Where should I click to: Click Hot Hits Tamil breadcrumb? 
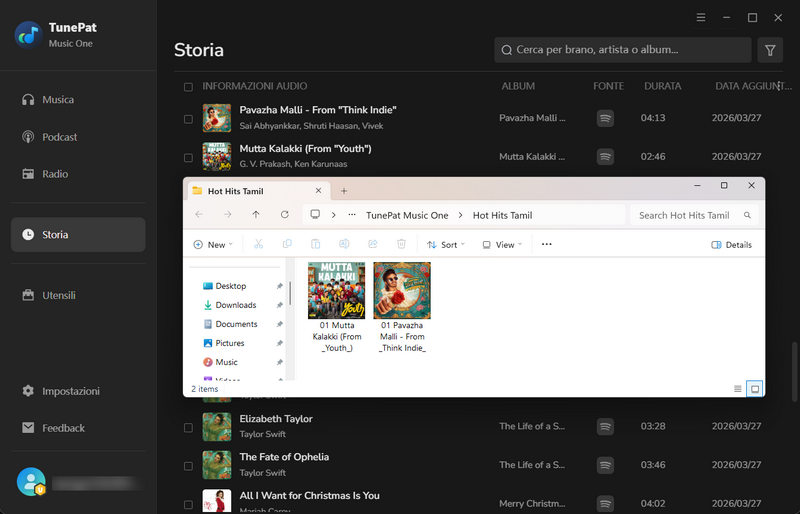coord(503,215)
